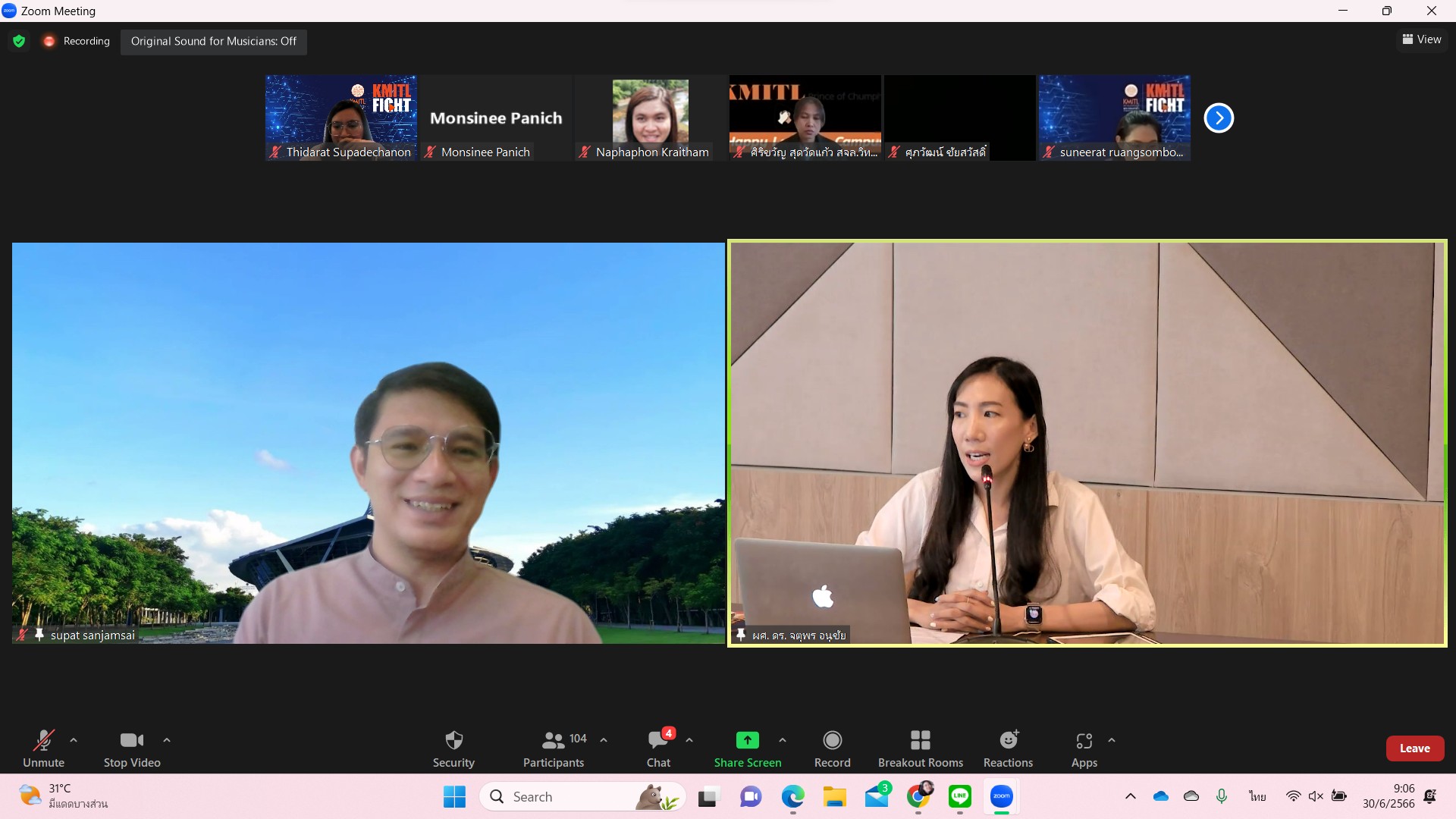Open the View layout menu
Image resolution: width=1456 pixels, height=819 pixels.
pos(1422,39)
